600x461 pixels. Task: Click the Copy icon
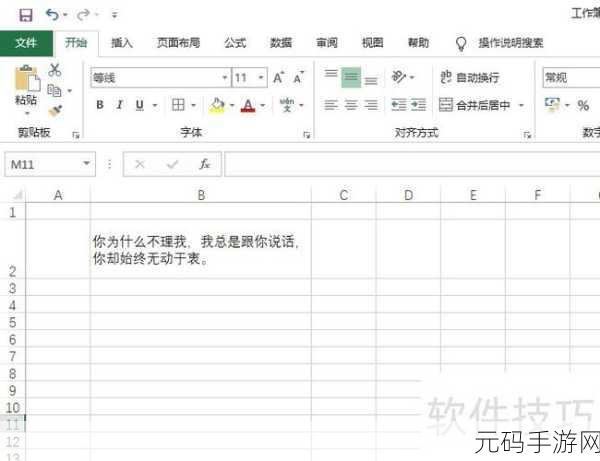(x=54, y=91)
